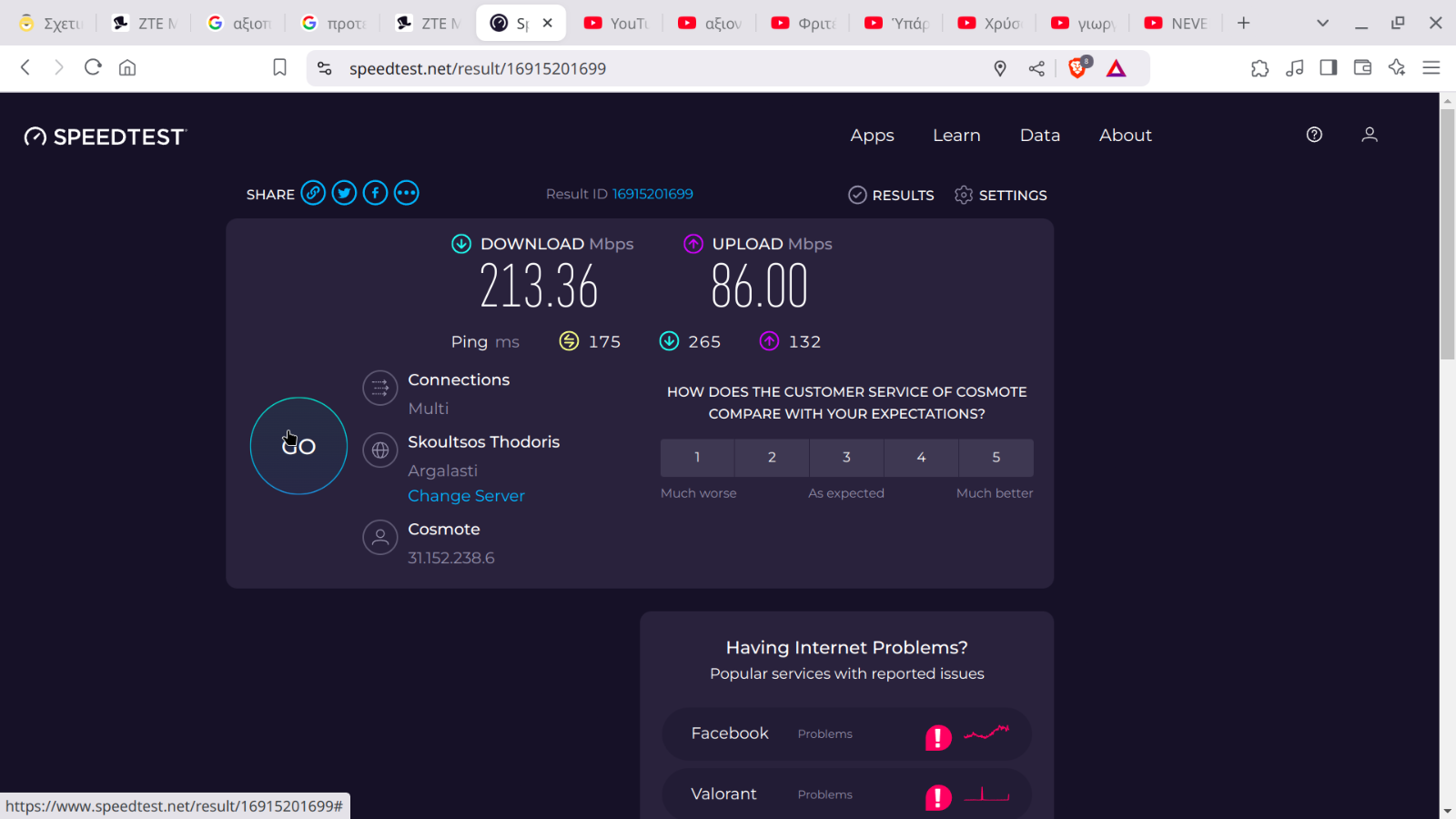1456x819 pixels.
Task: Open the Data menu
Action: coord(1040,135)
